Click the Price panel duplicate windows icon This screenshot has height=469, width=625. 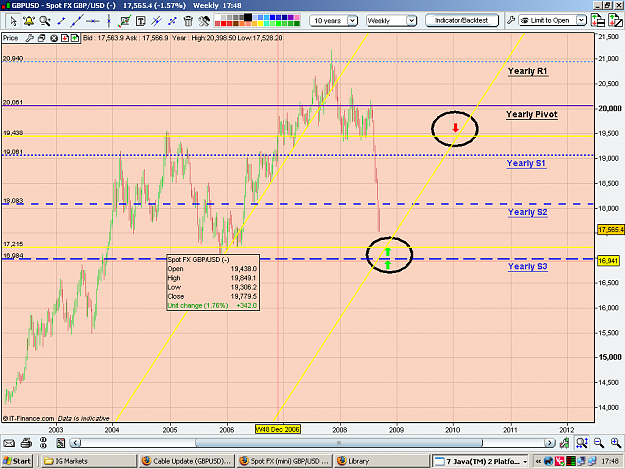click(x=41, y=38)
